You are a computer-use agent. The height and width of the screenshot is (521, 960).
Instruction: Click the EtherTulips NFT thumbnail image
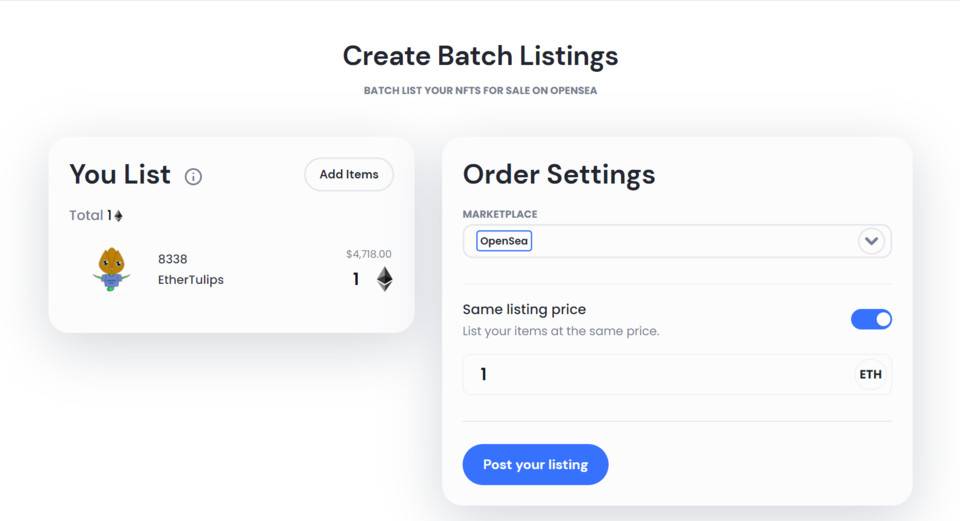coord(111,269)
